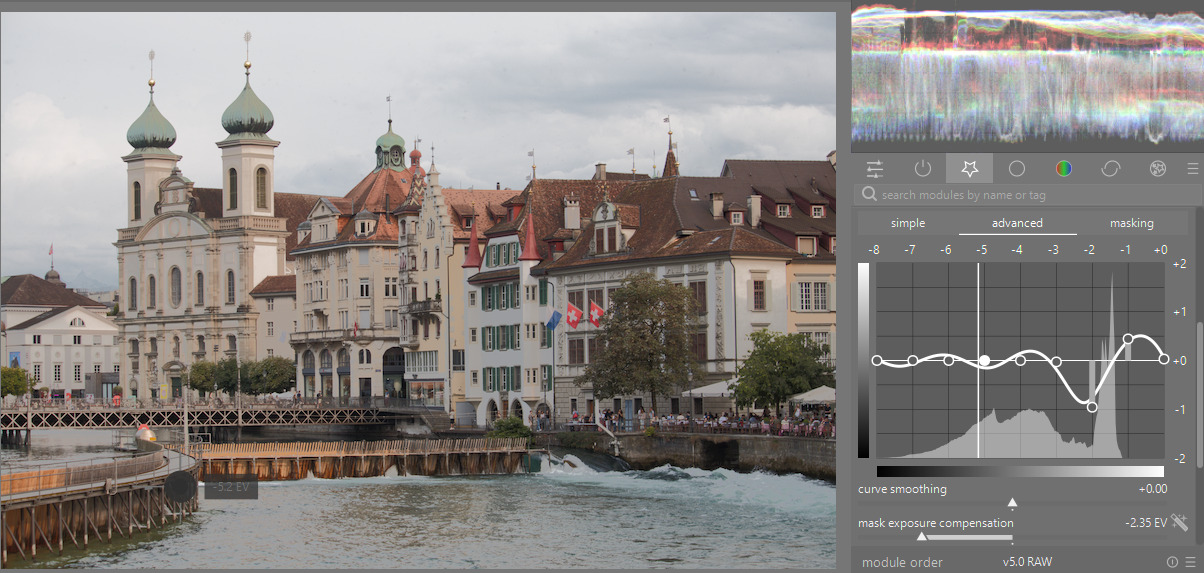Viewport: 1204px width, 573px height.
Task: Switch to the simple tab
Action: (908, 223)
